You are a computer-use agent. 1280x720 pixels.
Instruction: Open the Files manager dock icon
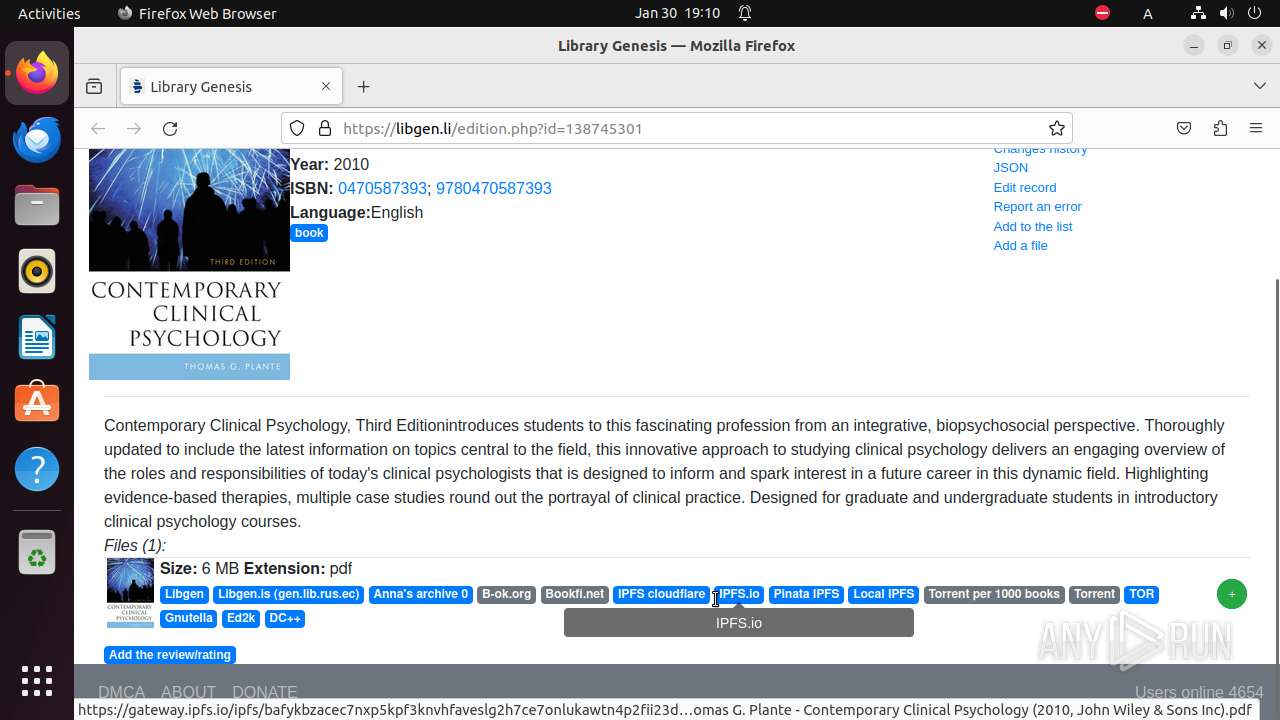coord(37,205)
